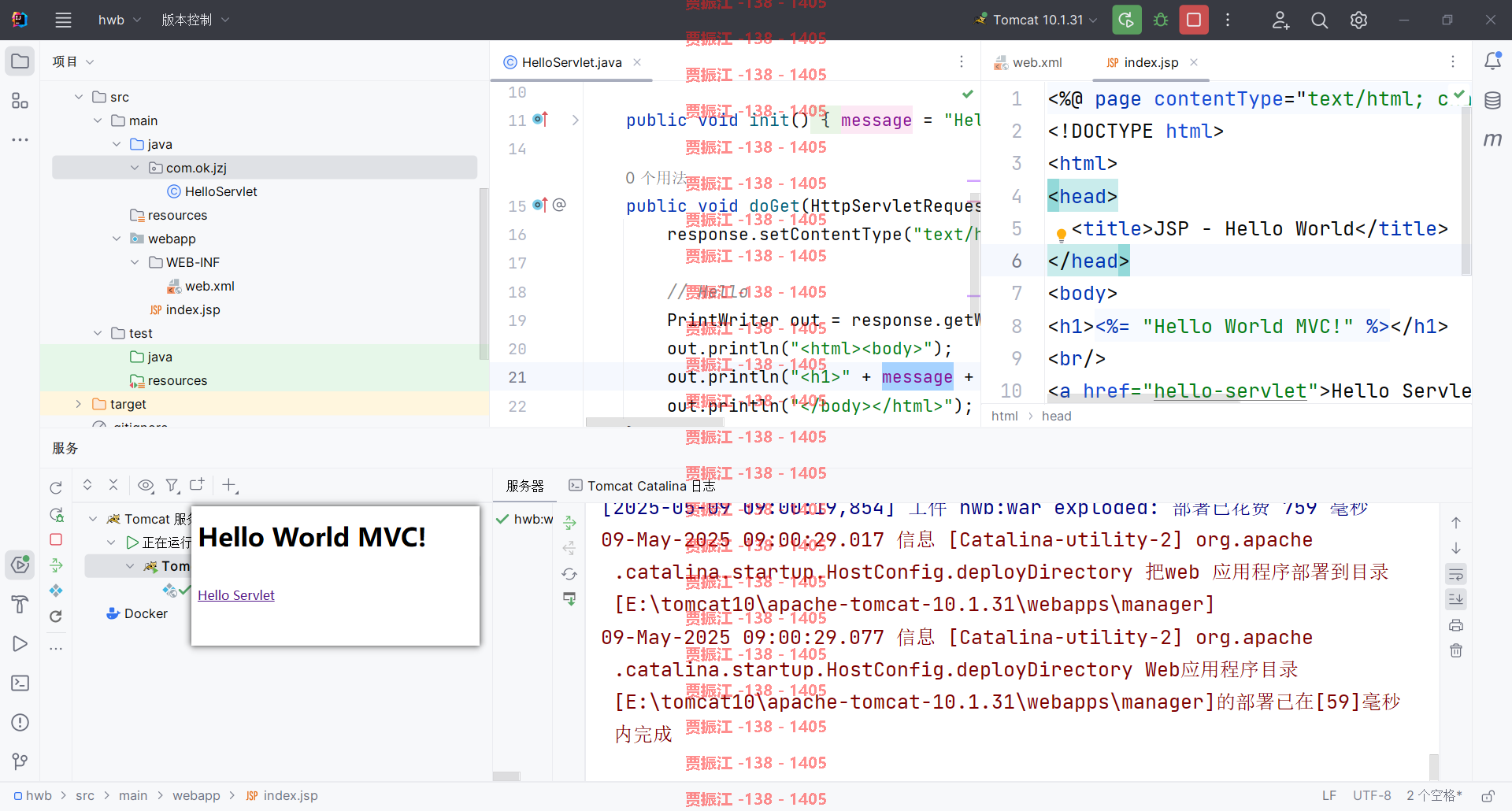
Task: Toggle the Services tool window
Action: pos(20,565)
